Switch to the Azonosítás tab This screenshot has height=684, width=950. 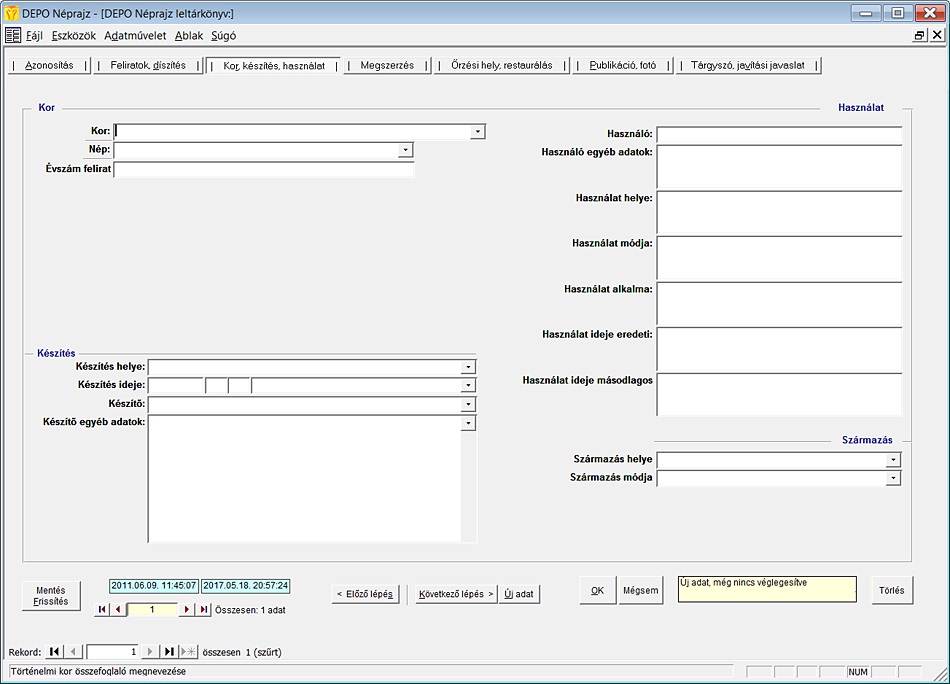click(x=49, y=65)
